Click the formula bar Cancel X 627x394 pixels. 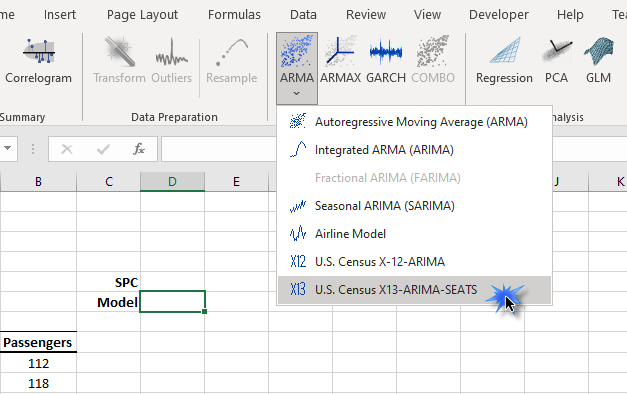(67, 149)
